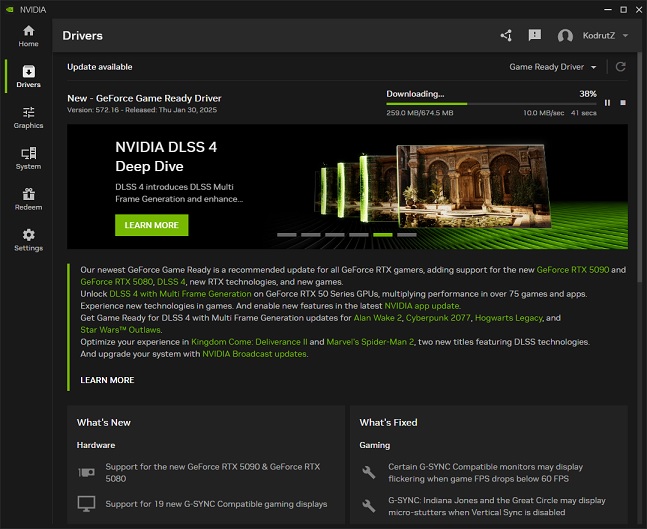
Task: Click the download progress bar
Action: (x=490, y=103)
